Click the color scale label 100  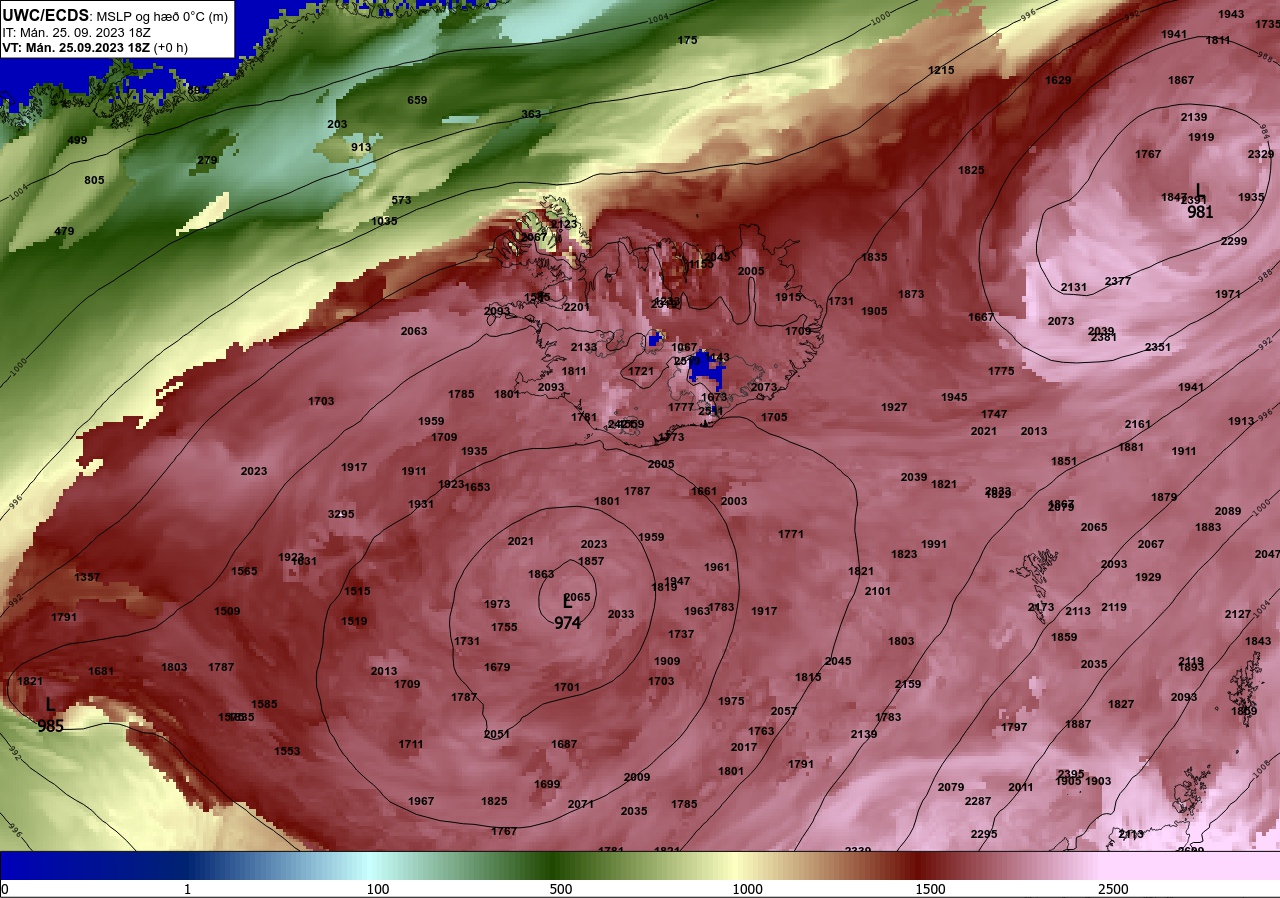click(x=378, y=889)
